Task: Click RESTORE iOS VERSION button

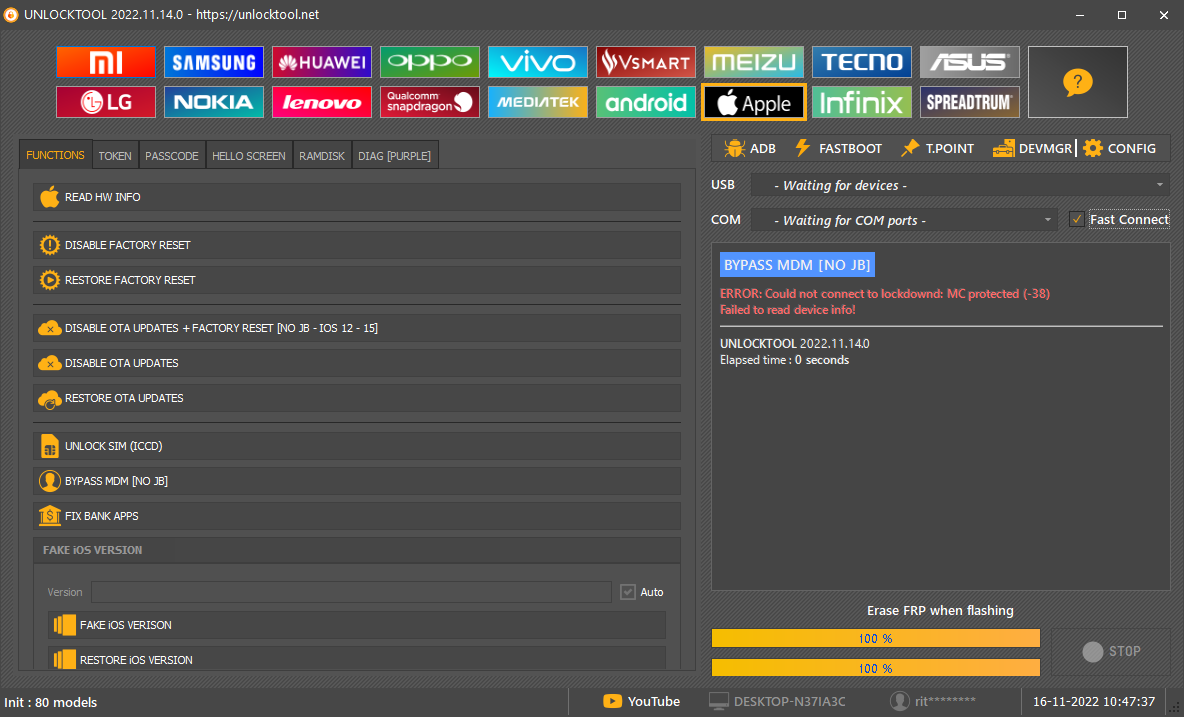Action: [x=356, y=660]
